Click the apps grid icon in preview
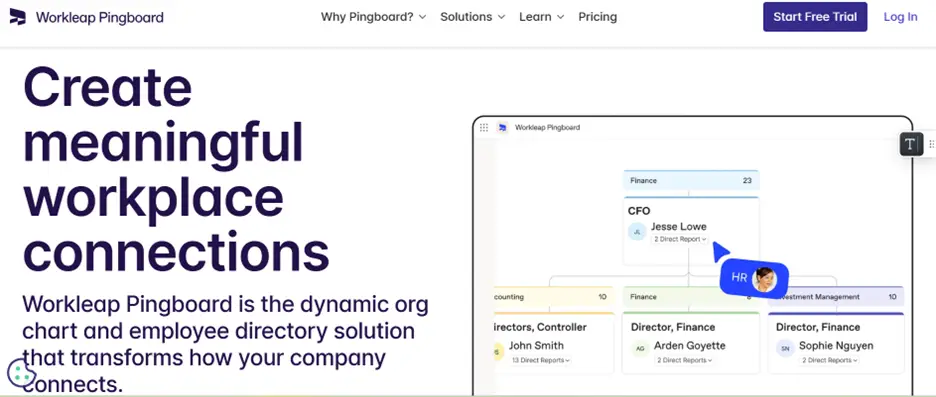The width and height of the screenshot is (936, 397). tap(484, 127)
